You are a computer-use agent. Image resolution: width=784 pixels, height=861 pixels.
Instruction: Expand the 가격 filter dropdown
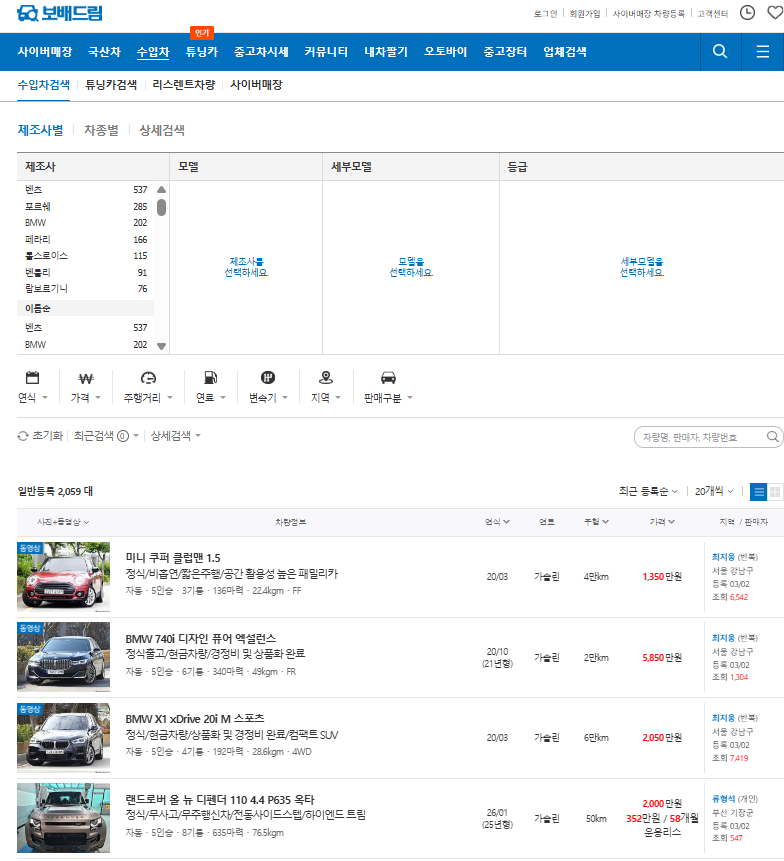[x=86, y=398]
